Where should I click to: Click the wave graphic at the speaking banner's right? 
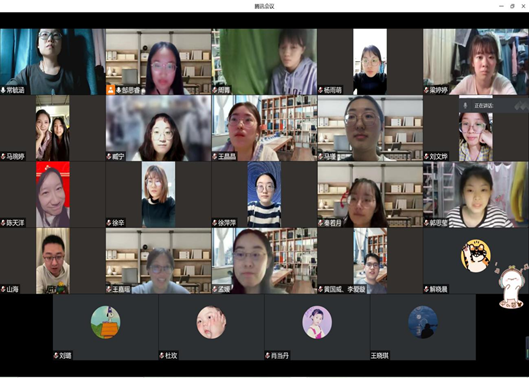pos(521,106)
